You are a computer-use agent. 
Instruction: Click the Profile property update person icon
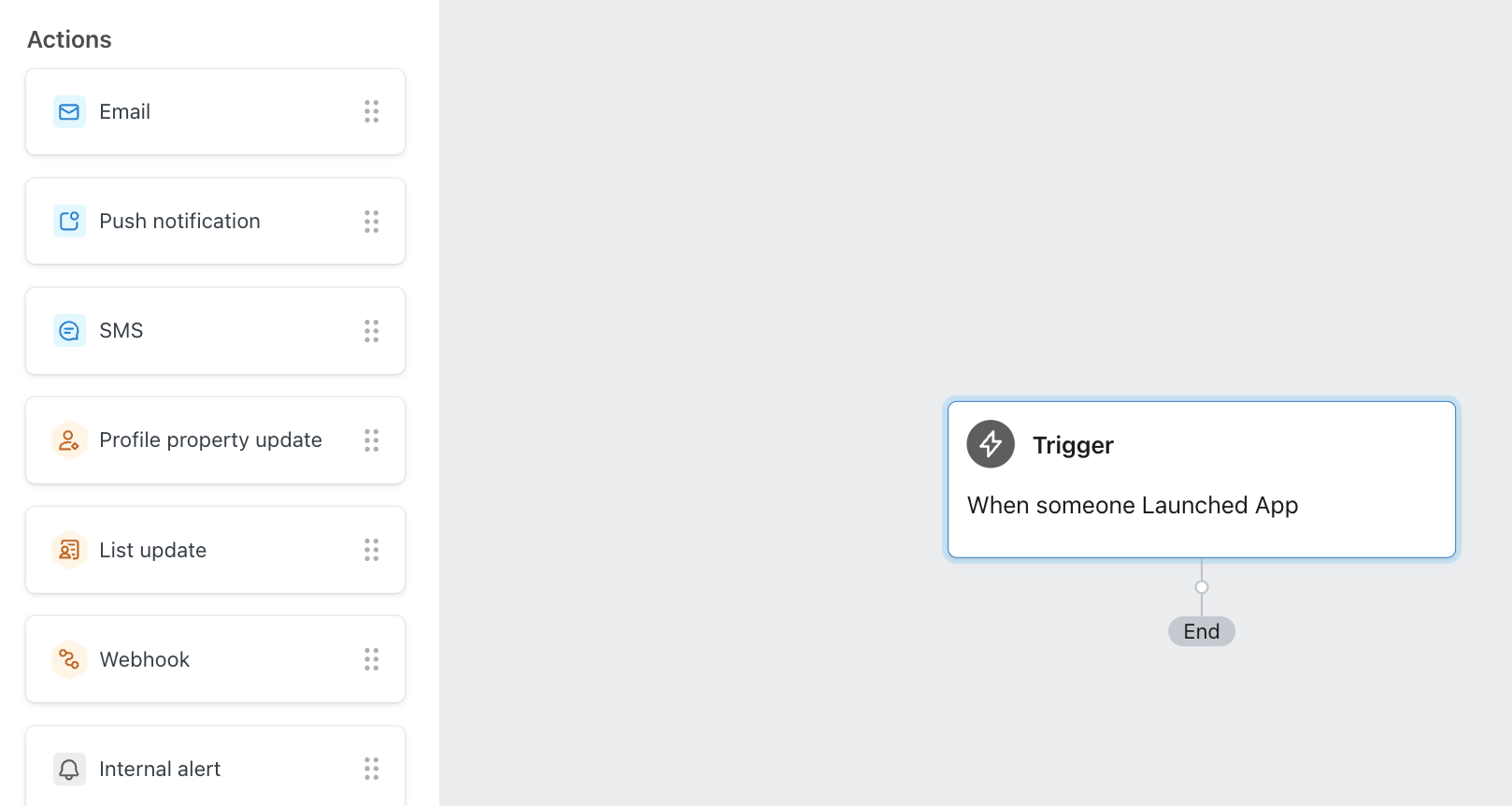pos(69,440)
